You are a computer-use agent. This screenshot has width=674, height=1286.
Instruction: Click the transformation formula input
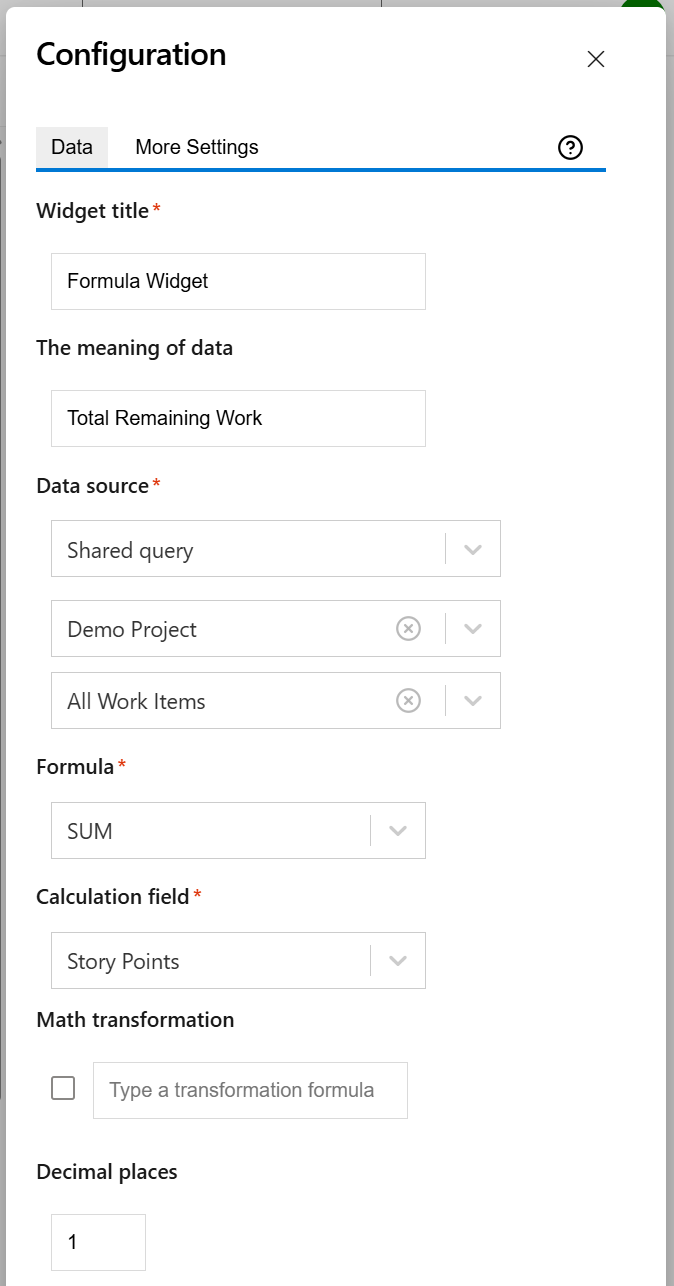250,1090
